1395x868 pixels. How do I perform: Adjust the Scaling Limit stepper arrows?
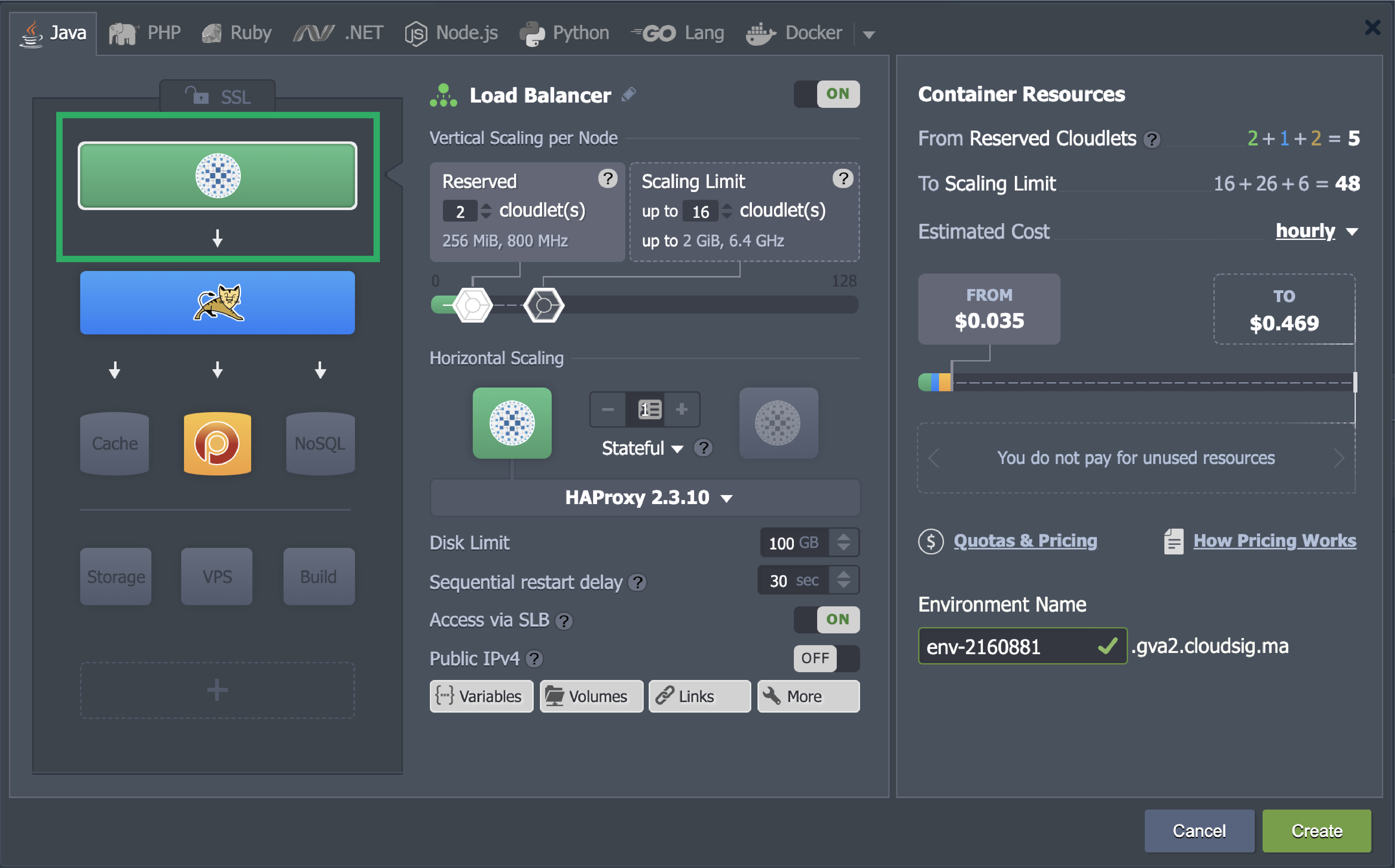click(727, 211)
